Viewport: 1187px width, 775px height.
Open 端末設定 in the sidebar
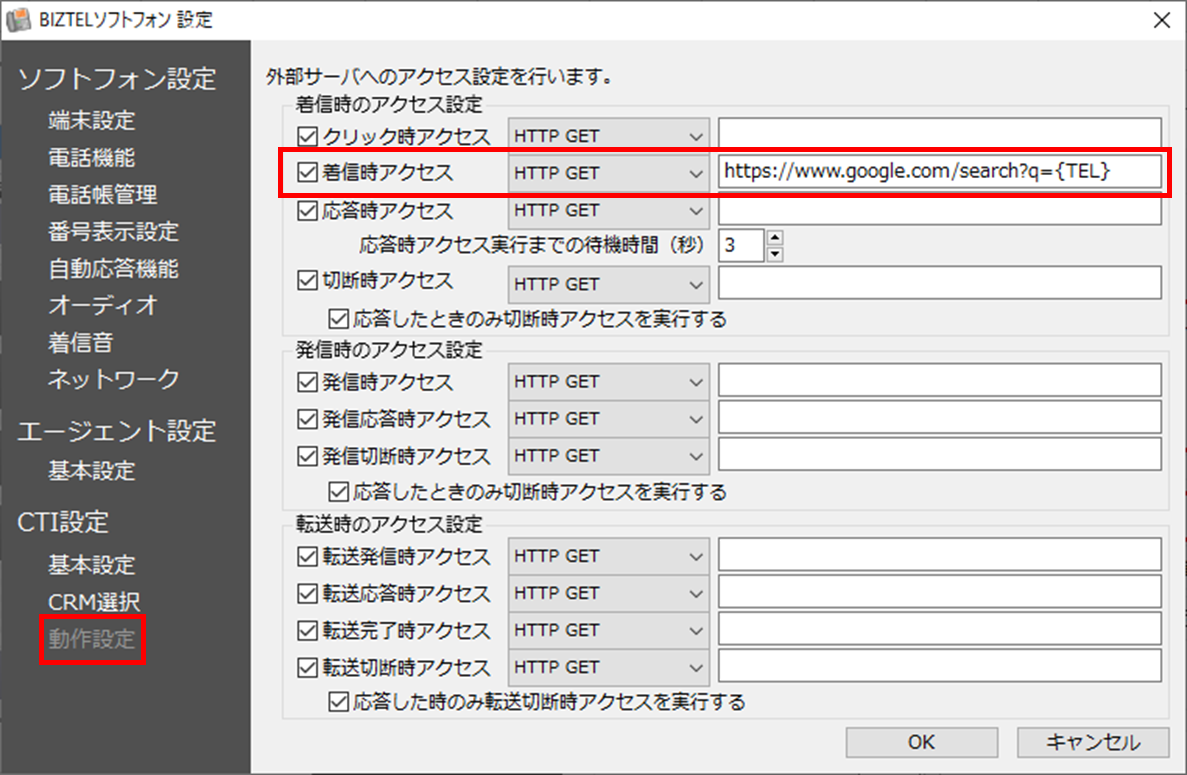[x=91, y=121]
